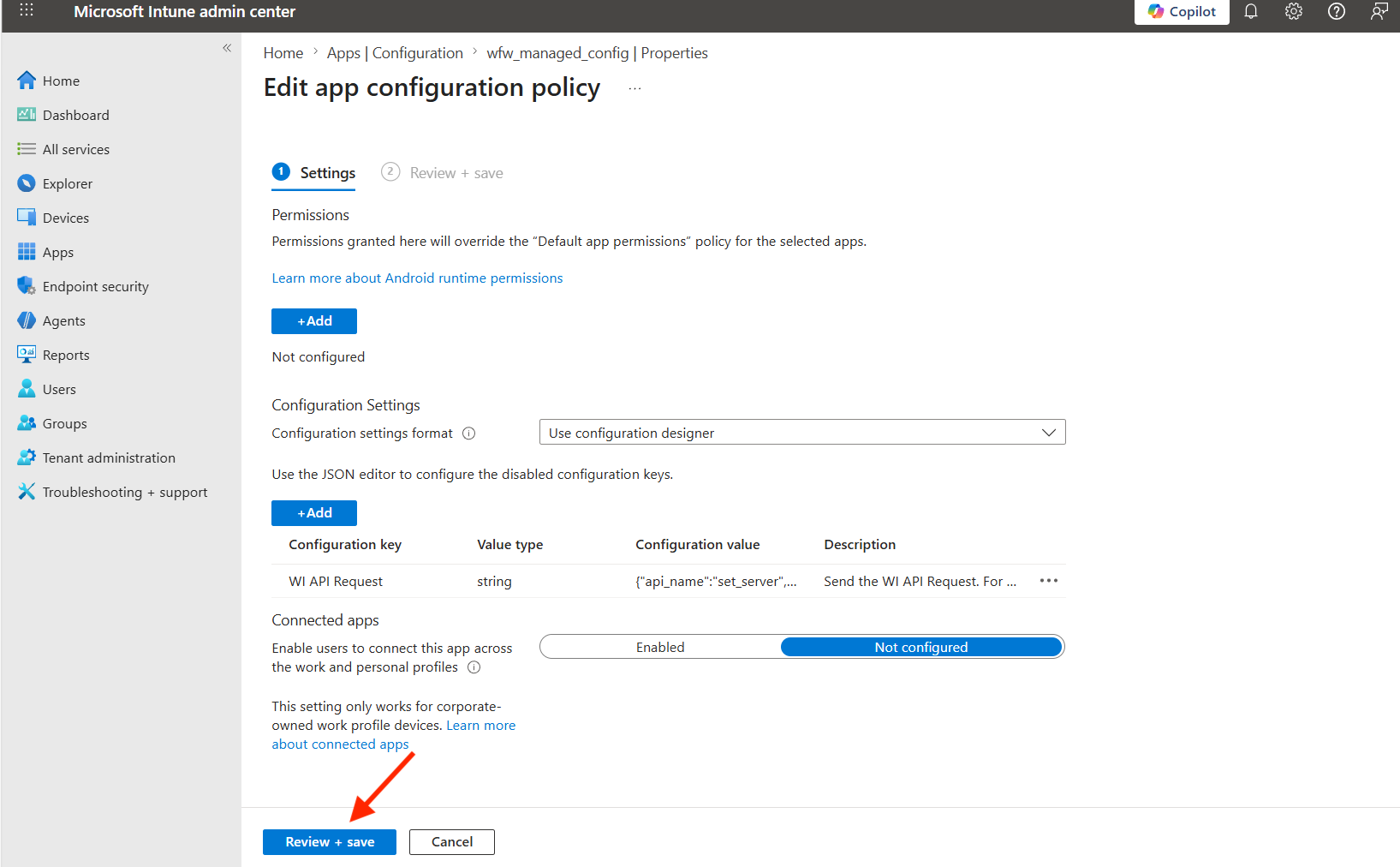Click the Agents icon in sidebar
Viewport: 1400px width, 867px height.
click(27, 320)
